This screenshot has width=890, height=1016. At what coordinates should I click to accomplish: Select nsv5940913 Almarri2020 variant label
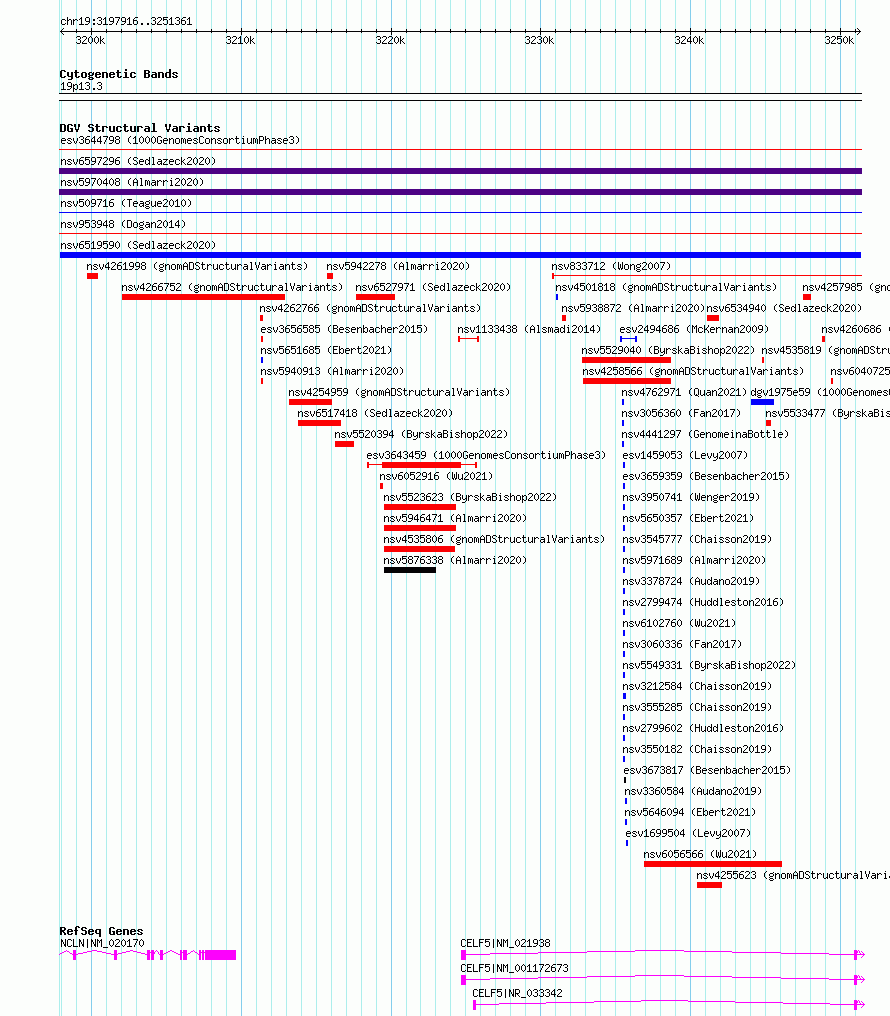(332, 371)
